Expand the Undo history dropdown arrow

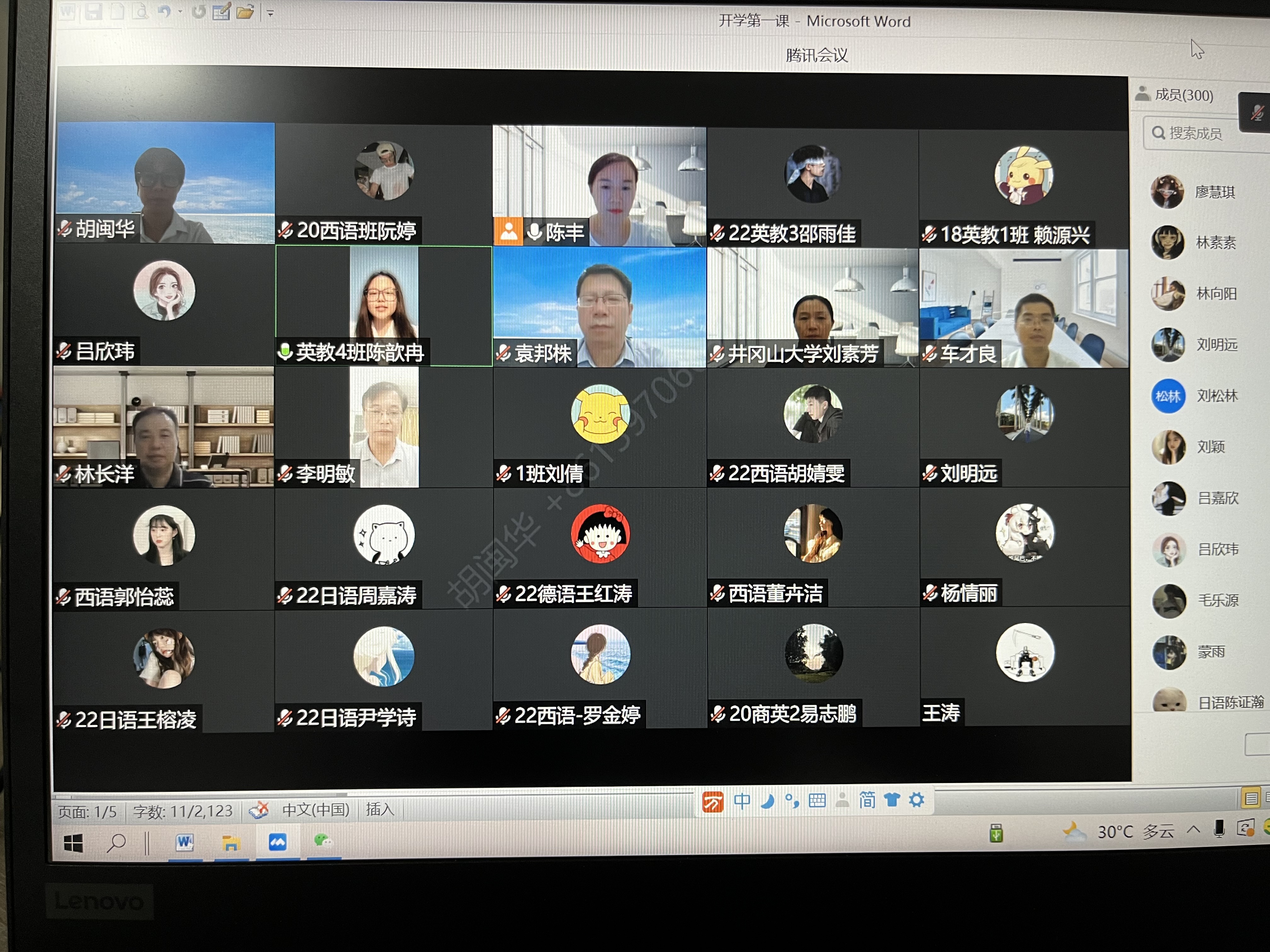point(180,11)
